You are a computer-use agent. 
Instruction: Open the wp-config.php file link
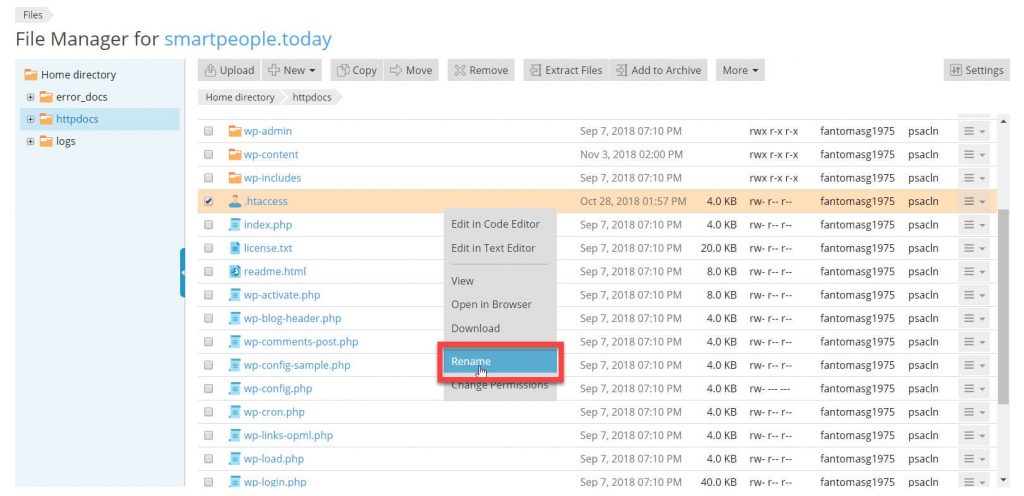(x=277, y=388)
